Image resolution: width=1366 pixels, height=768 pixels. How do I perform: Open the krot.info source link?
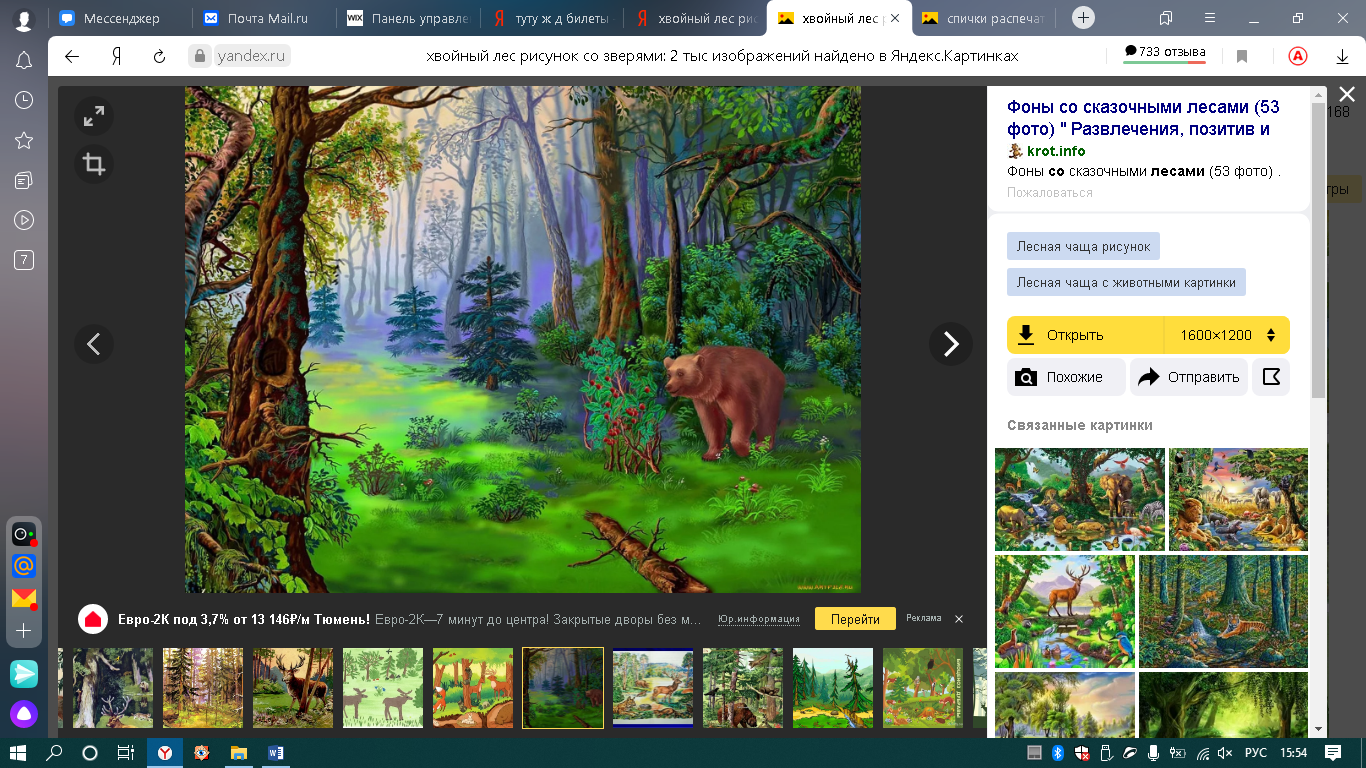tap(1055, 151)
